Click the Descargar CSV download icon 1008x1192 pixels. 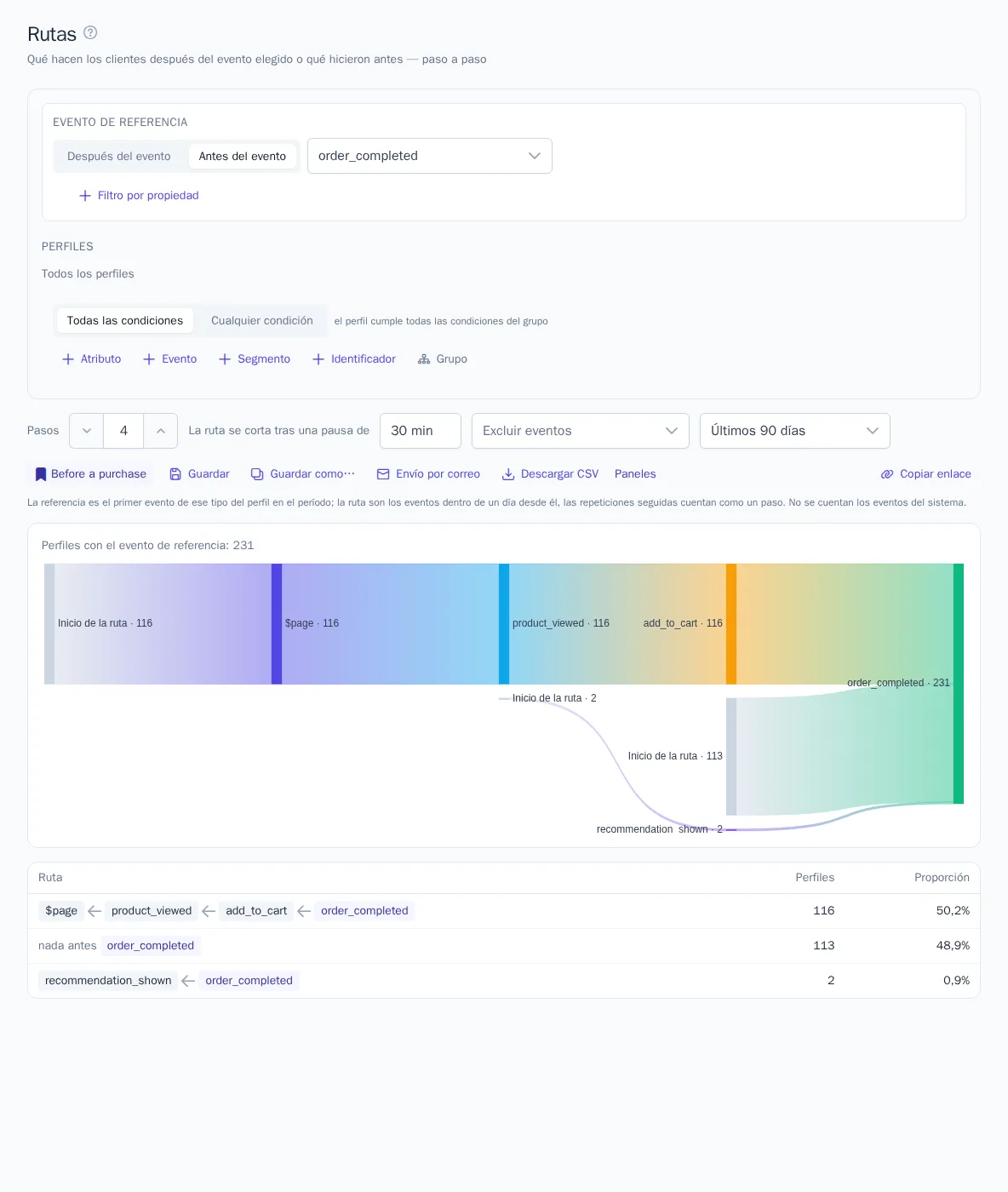508,474
